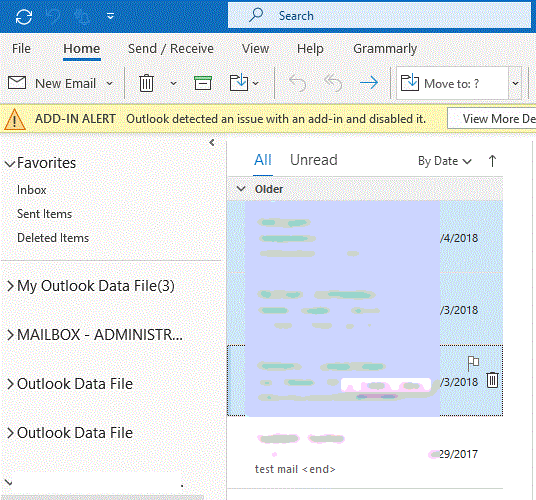536x500 pixels.
Task: Select the 'test mail <end>' message
Action: [x=365, y=453]
